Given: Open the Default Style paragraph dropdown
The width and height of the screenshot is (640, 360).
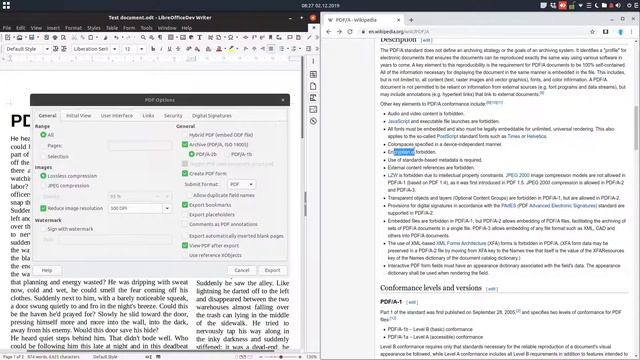Looking at the screenshot, I should (47, 49).
